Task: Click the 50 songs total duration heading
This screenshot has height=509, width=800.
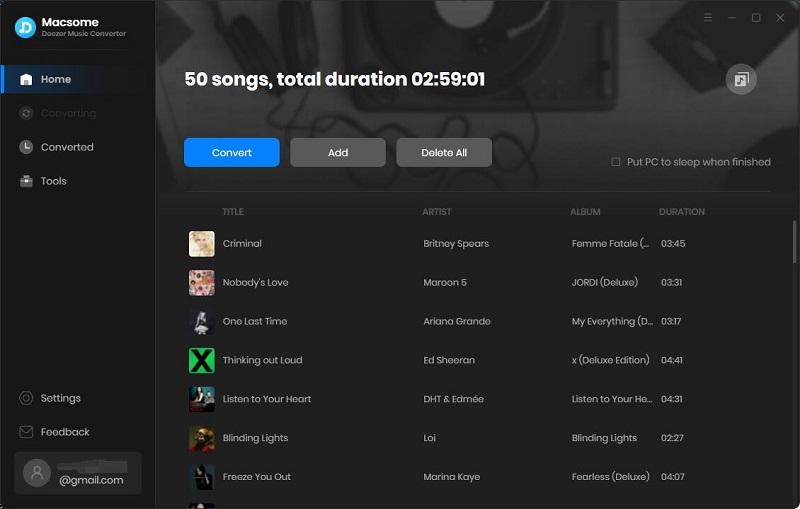Action: point(335,80)
